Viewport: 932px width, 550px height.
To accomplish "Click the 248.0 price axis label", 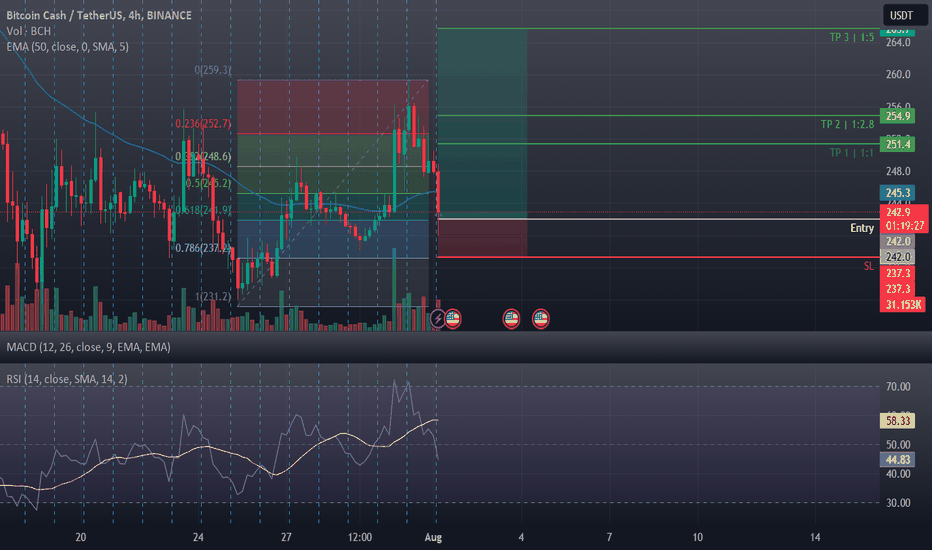I will pos(898,171).
